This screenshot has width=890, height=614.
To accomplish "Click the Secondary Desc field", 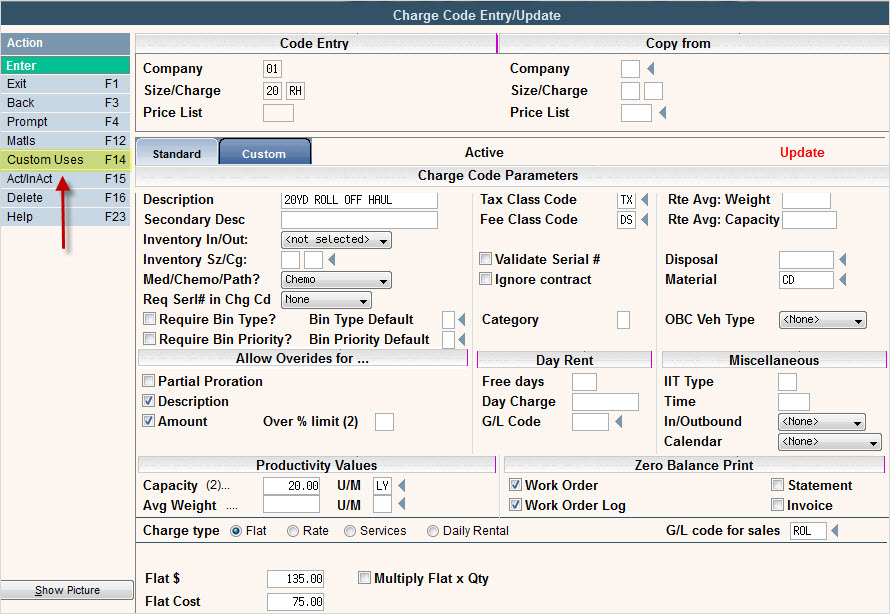I will pos(359,220).
